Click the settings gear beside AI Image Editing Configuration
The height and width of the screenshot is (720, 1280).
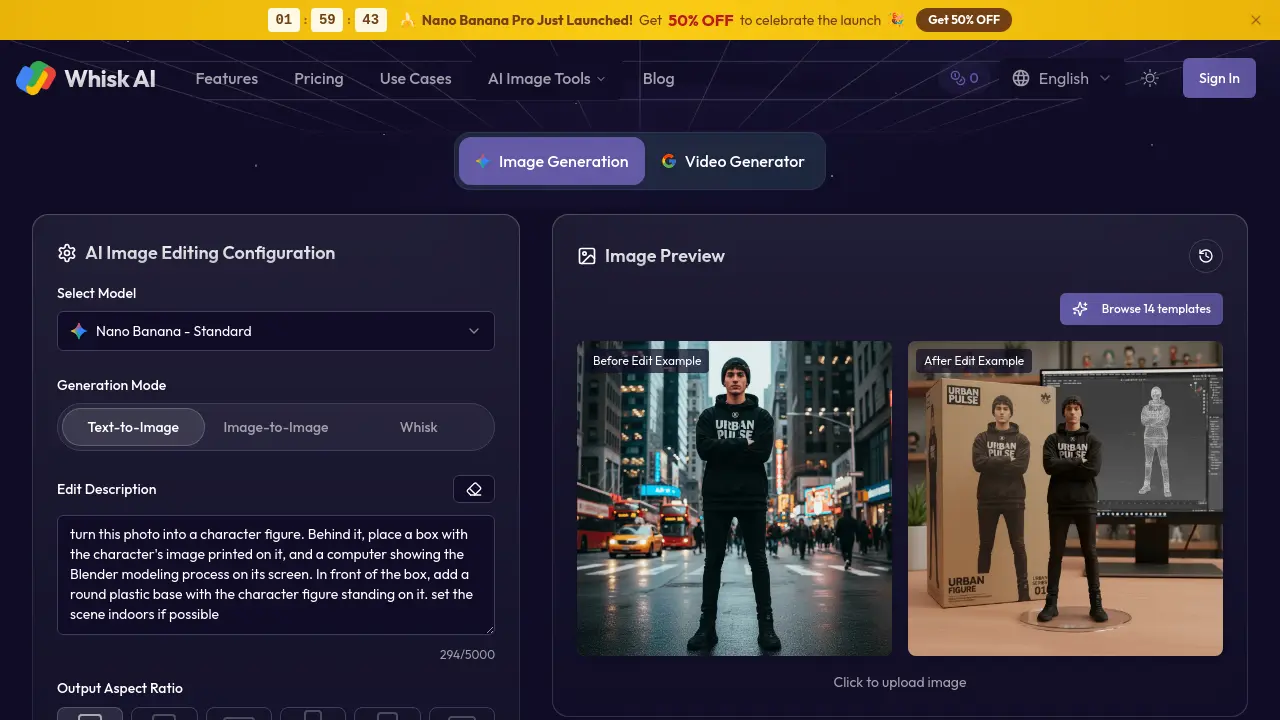(x=67, y=253)
